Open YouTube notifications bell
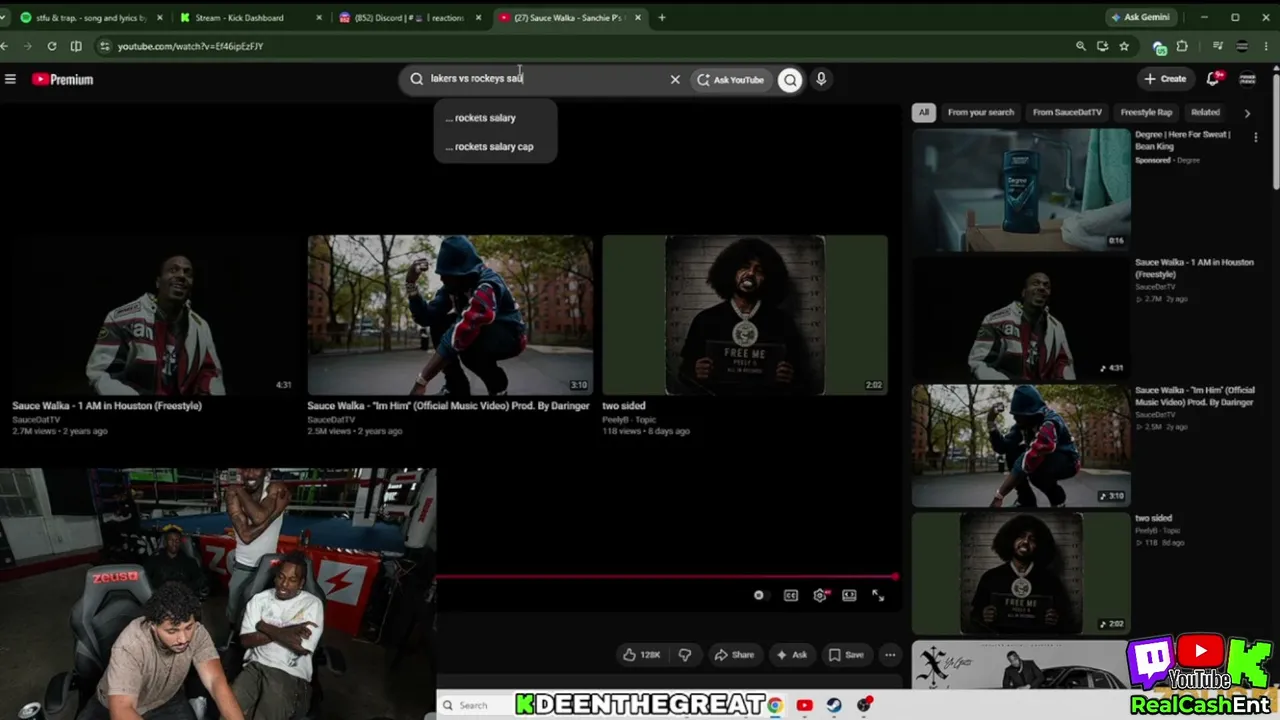 click(1213, 79)
